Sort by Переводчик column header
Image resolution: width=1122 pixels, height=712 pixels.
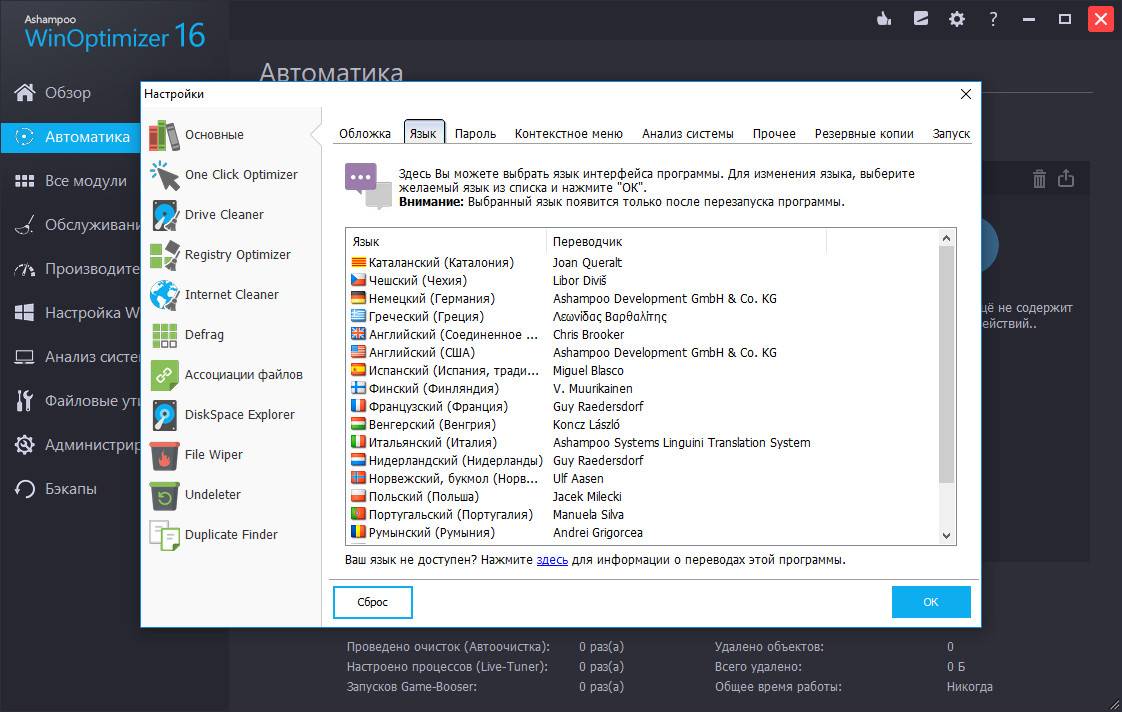(687, 242)
